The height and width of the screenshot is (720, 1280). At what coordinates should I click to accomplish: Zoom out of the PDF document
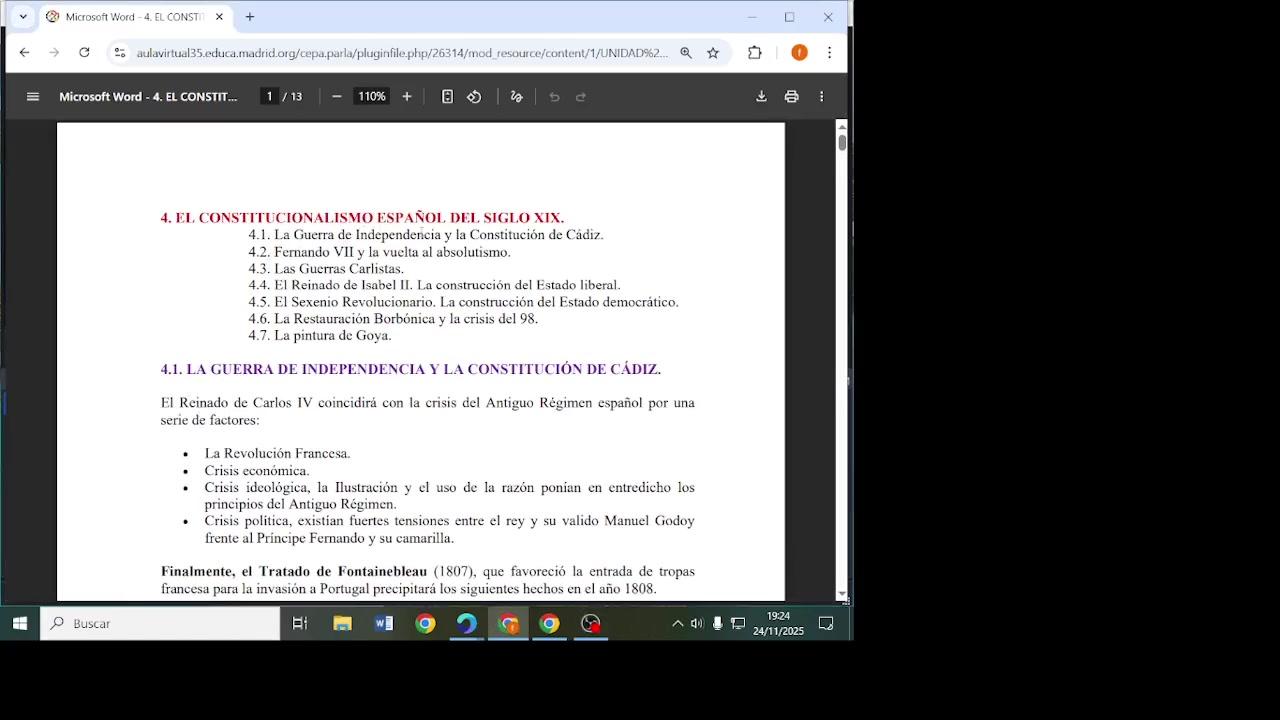tap(337, 97)
